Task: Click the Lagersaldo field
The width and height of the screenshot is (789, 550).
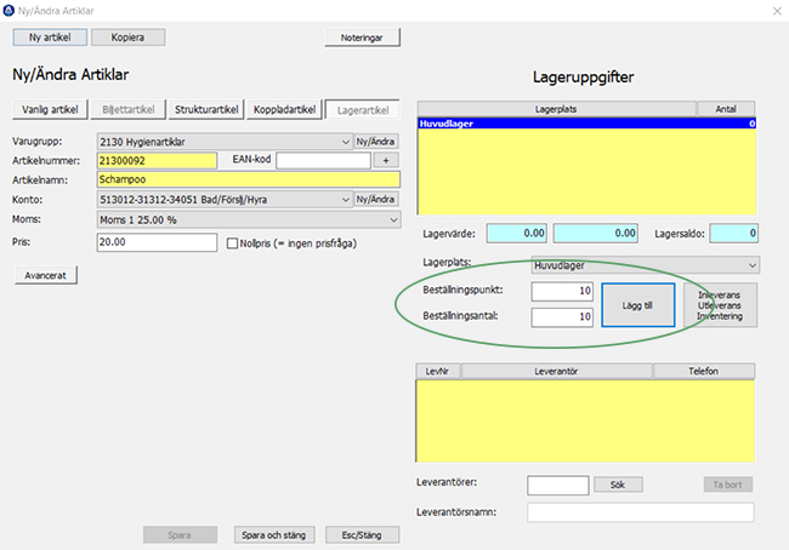Action: click(734, 233)
